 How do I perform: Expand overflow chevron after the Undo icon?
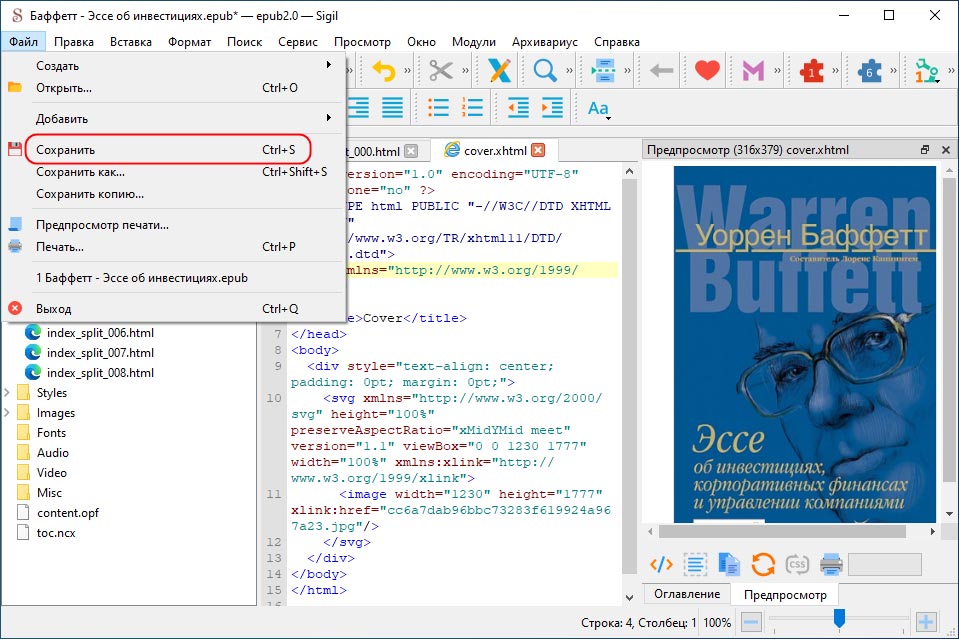point(407,71)
